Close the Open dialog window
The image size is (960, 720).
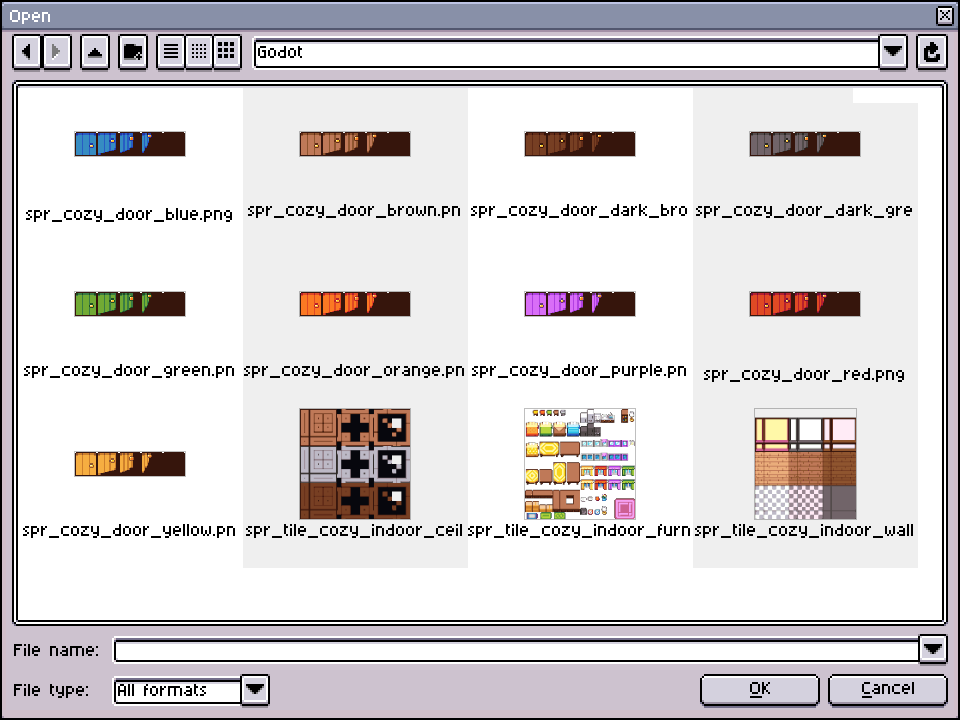(945, 16)
